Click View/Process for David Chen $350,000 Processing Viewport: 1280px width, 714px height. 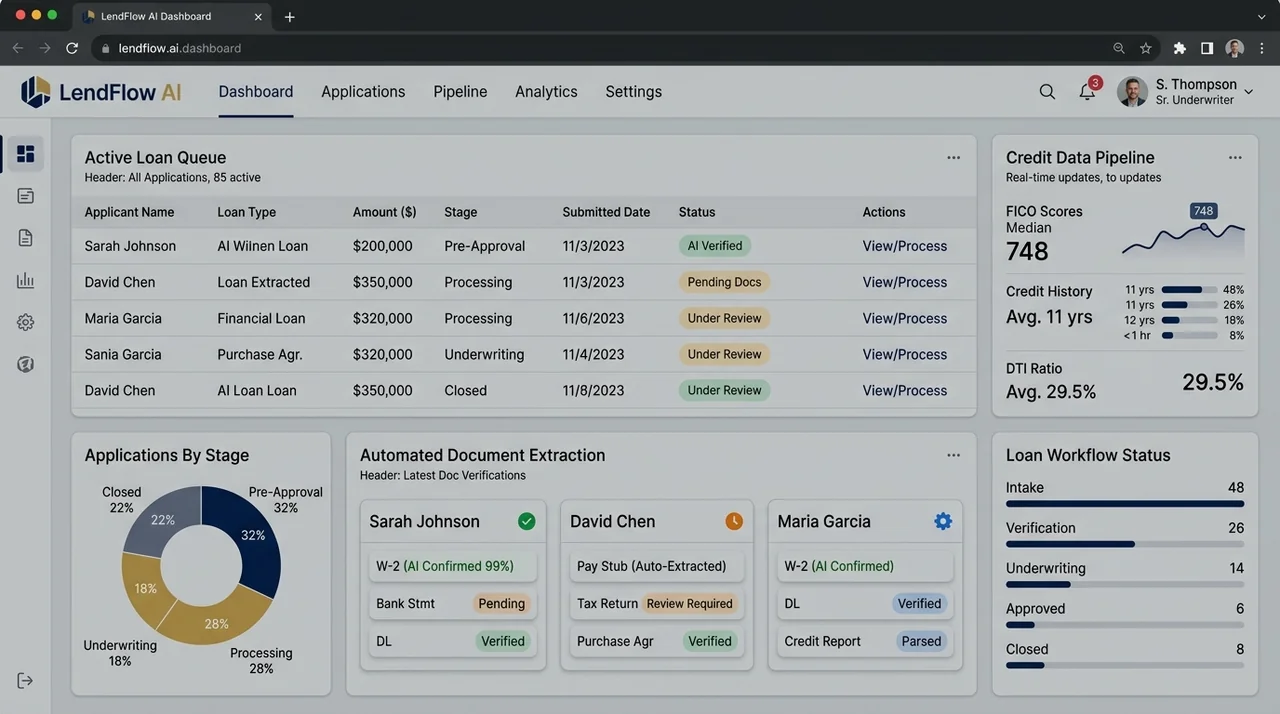click(905, 282)
